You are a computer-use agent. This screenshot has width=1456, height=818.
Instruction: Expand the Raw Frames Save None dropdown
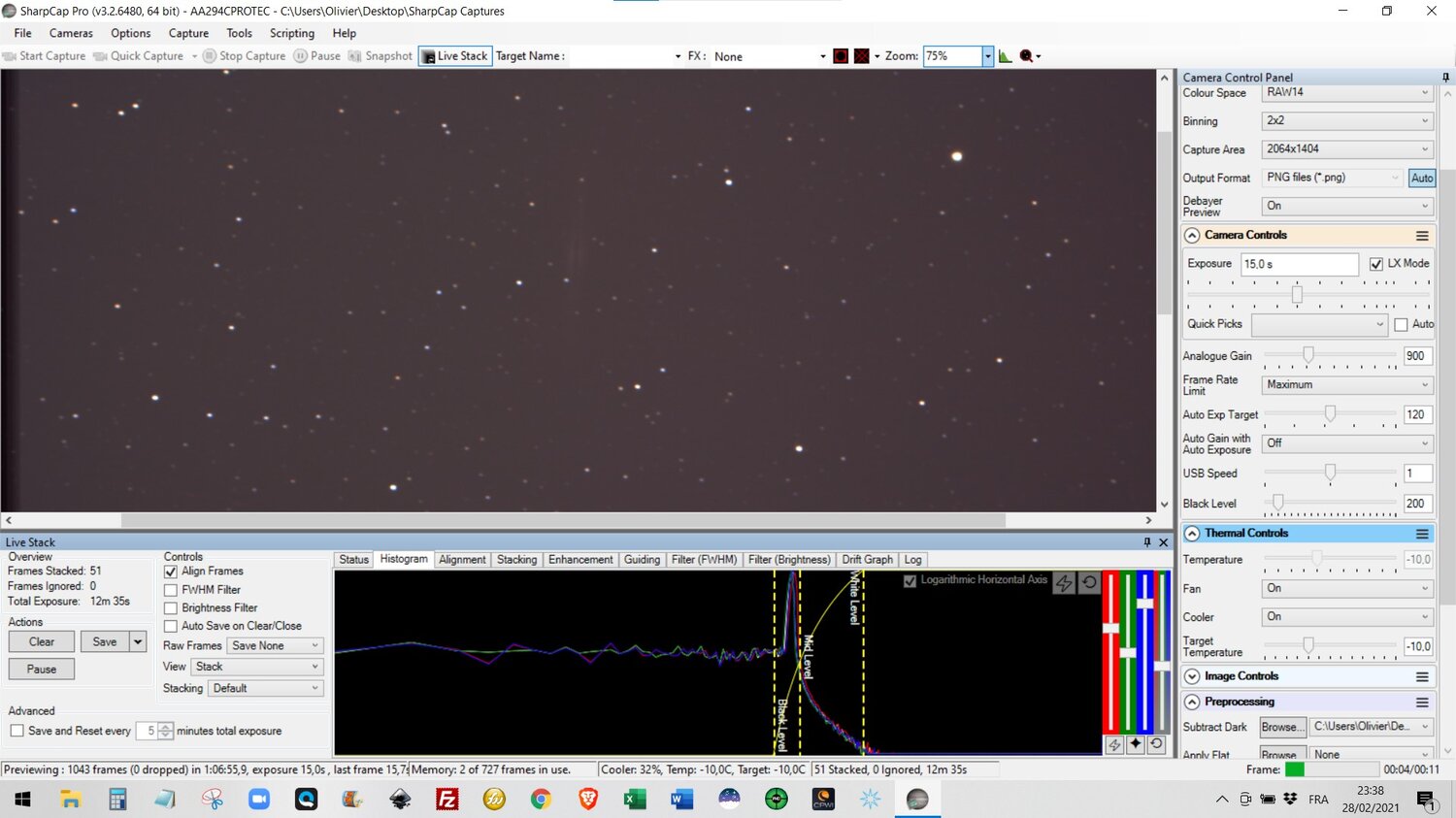(x=275, y=646)
